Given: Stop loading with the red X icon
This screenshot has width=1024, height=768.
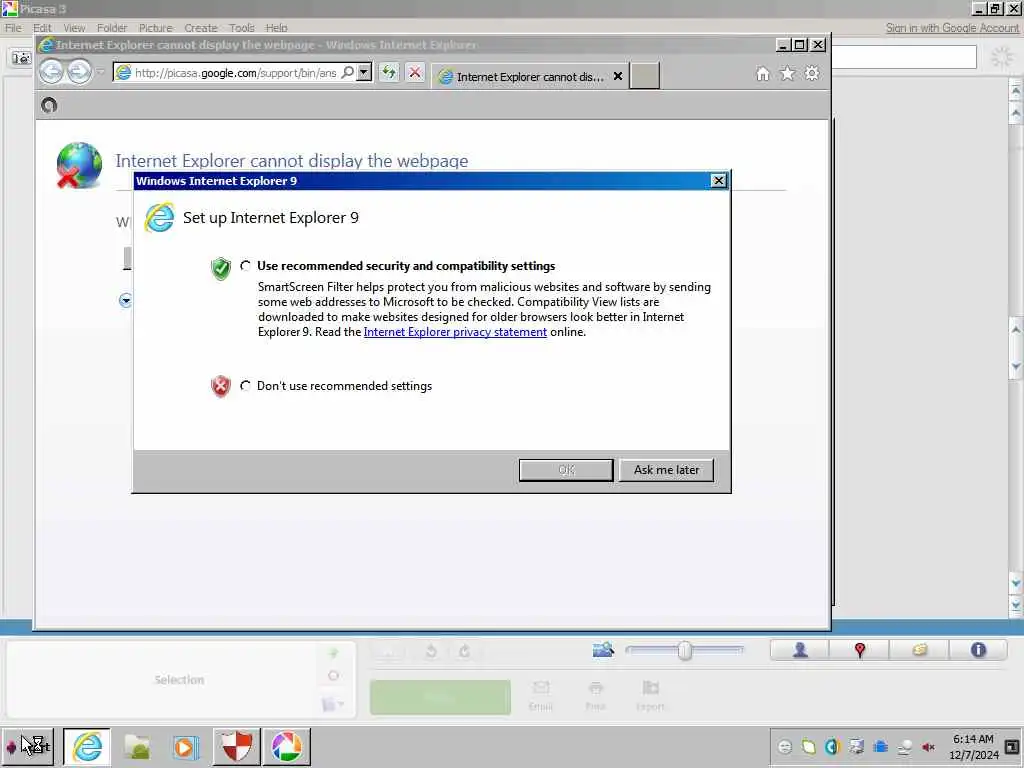Looking at the screenshot, I should [x=415, y=72].
